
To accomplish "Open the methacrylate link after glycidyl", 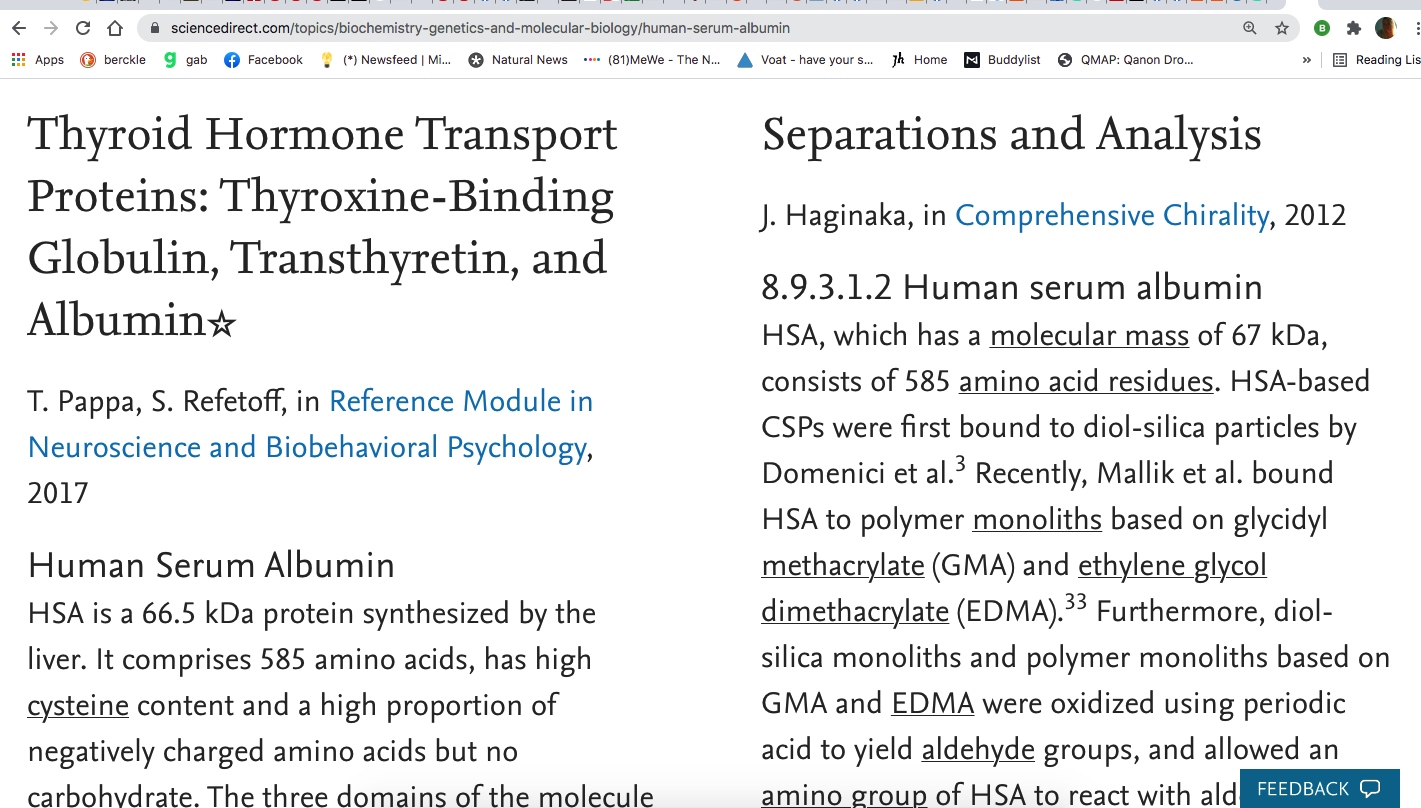I will (x=843, y=565).
